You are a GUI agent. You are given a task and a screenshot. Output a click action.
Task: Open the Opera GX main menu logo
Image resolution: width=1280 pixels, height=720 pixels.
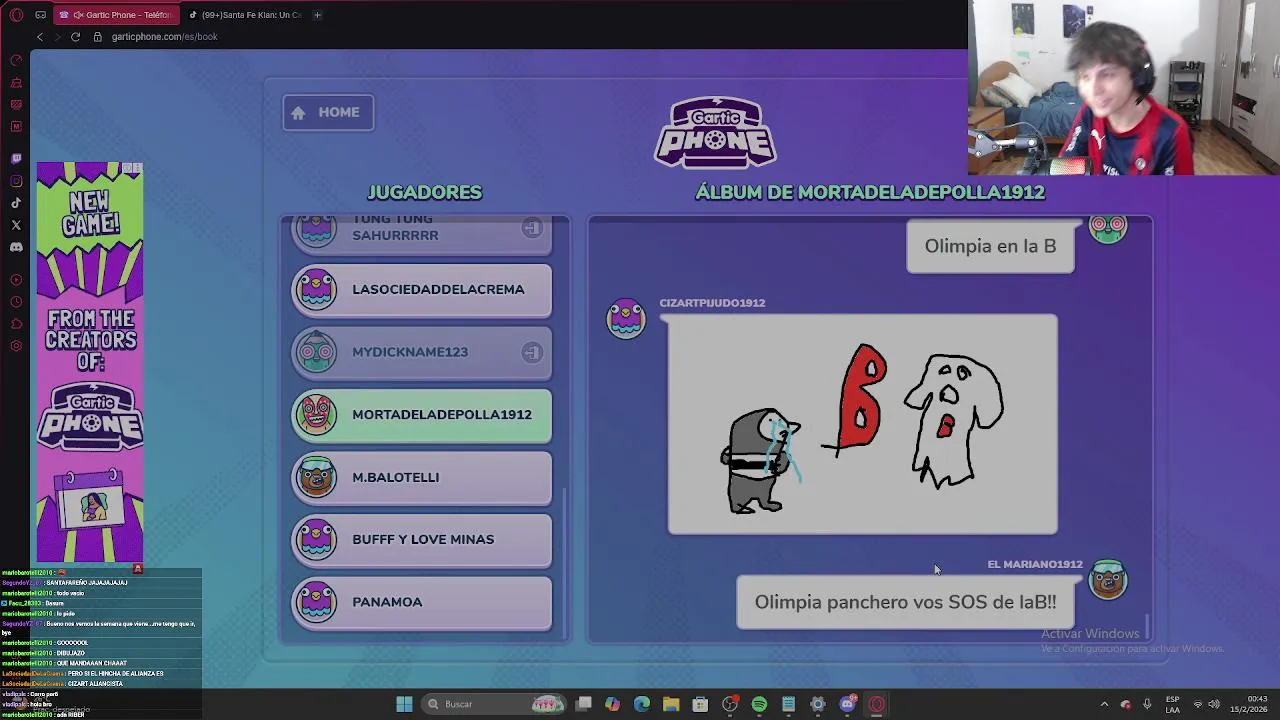tap(16, 15)
